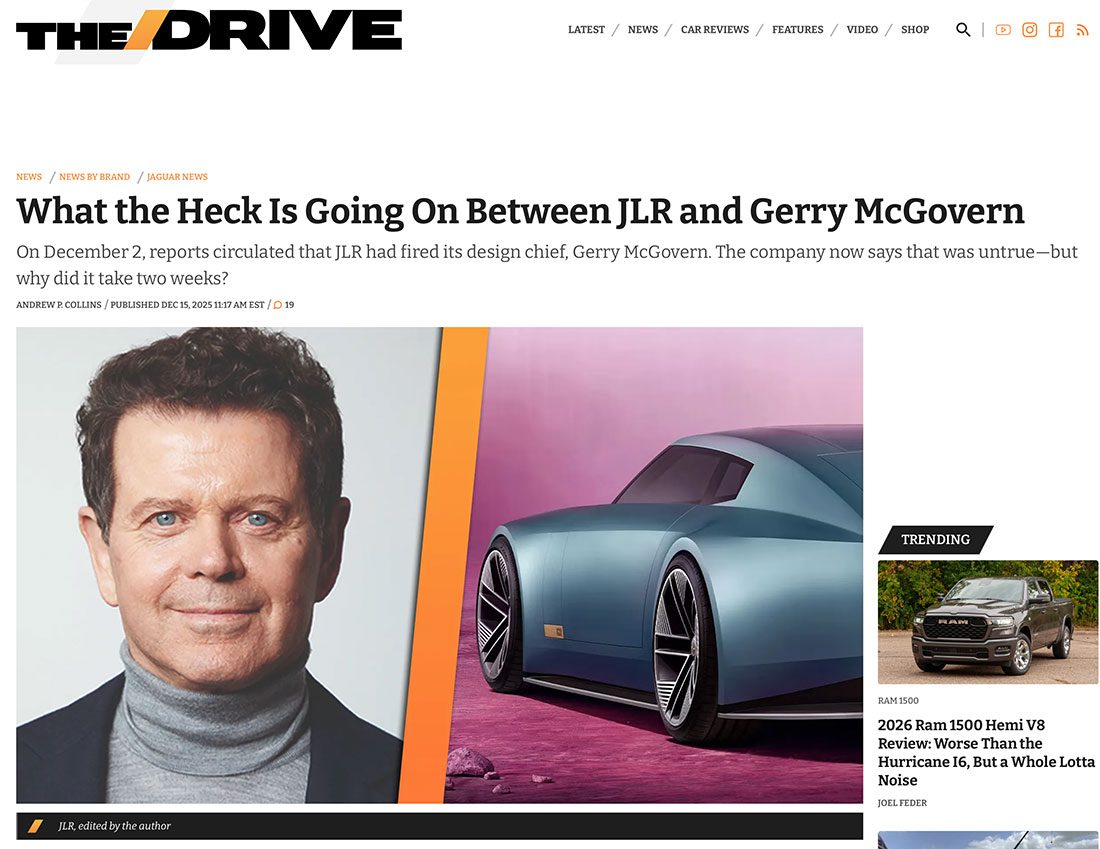Select Car Reviews in the navigation
The height and width of the screenshot is (849, 1100).
[x=715, y=29]
